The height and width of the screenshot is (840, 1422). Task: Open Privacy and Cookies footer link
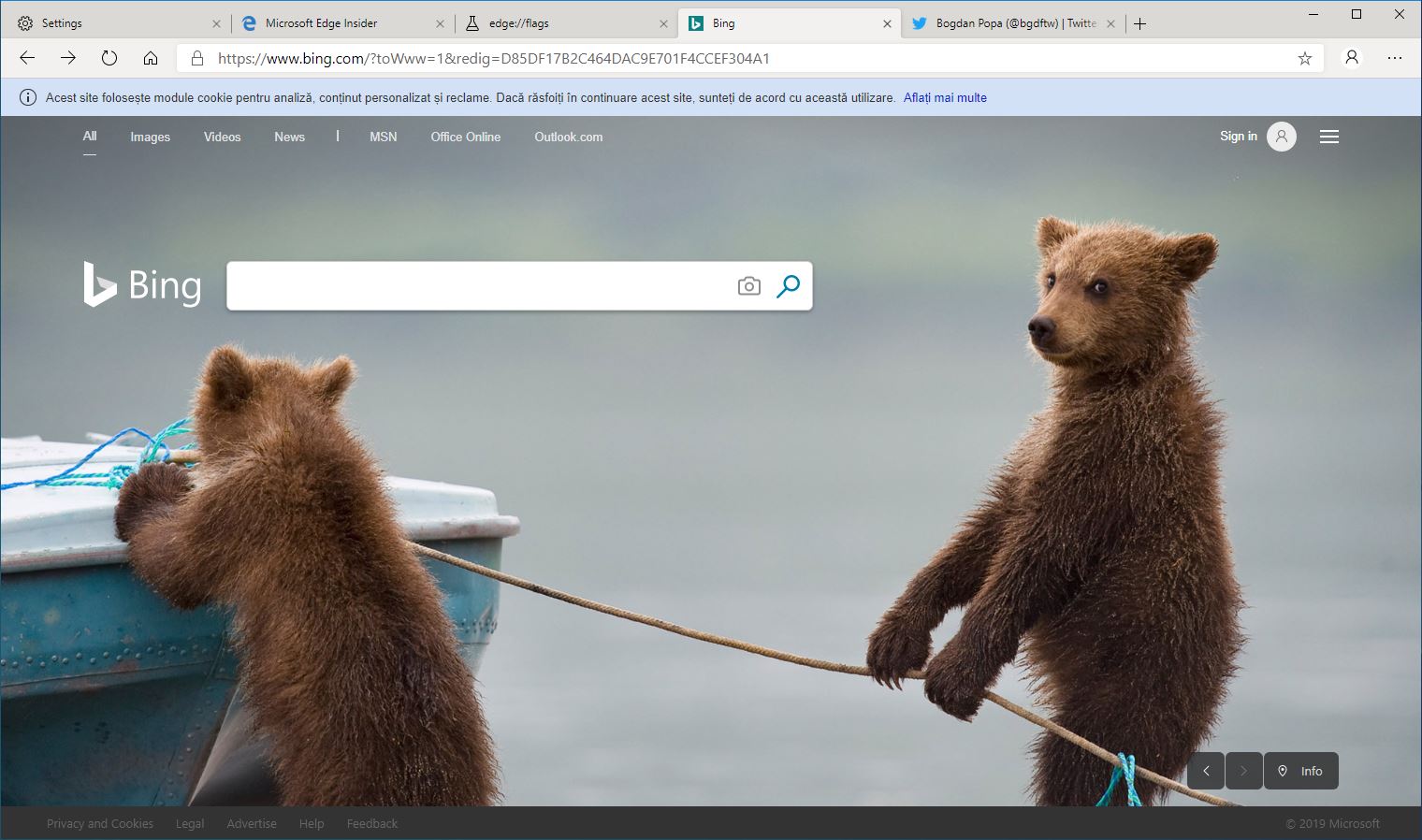pos(100,824)
